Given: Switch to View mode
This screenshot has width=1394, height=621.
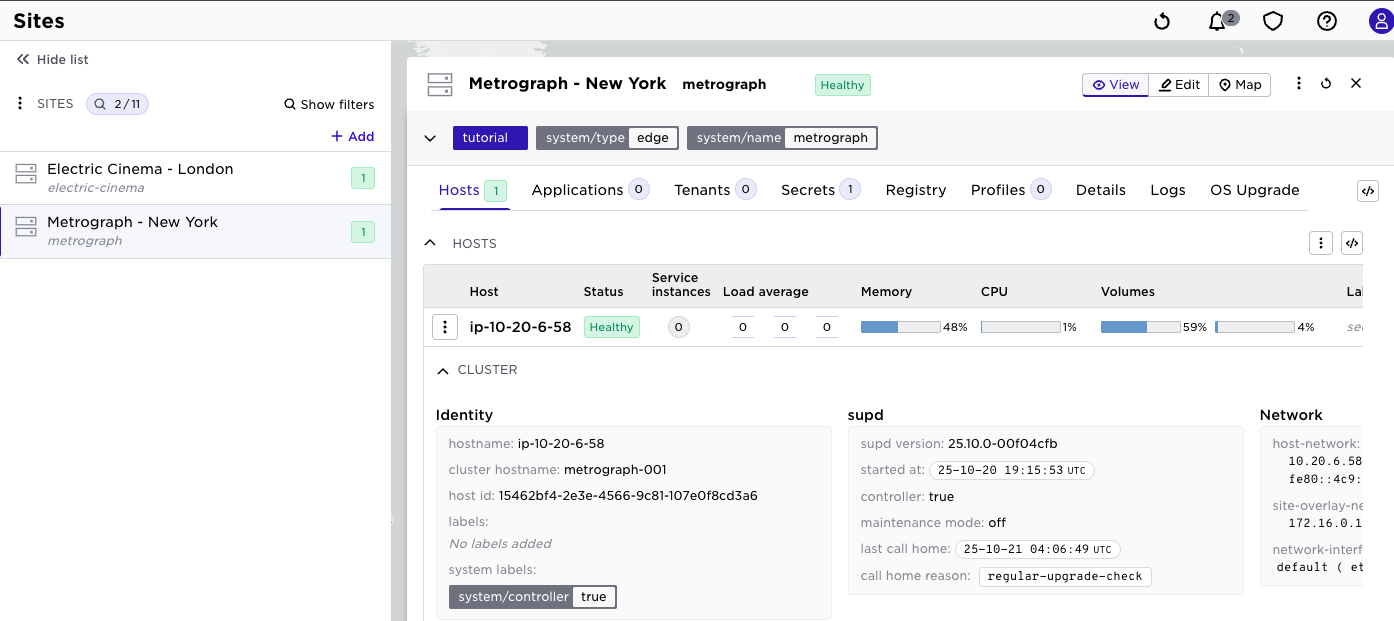Looking at the screenshot, I should 1115,85.
